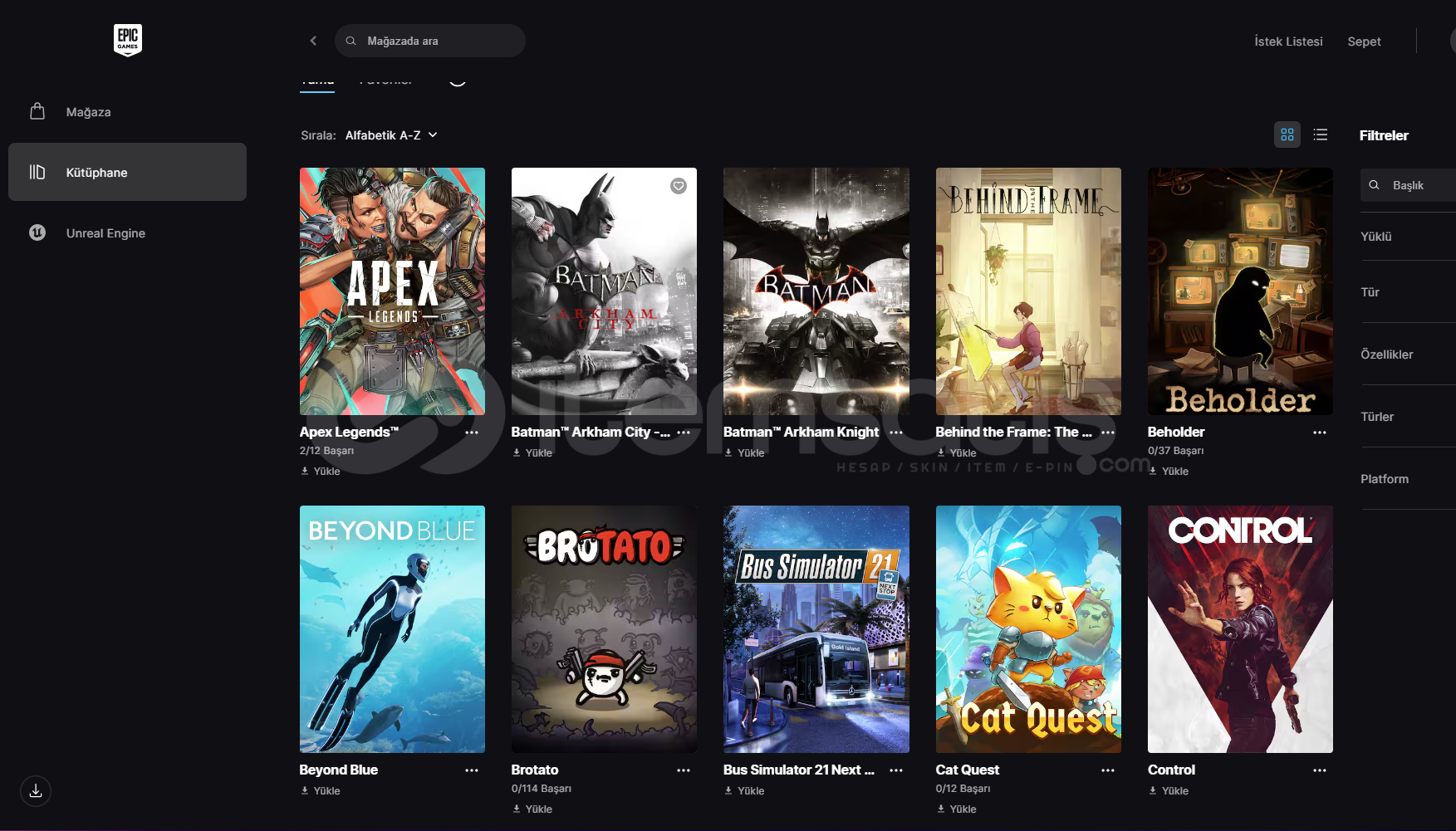Image resolution: width=1456 pixels, height=831 pixels.
Task: Open Batman Arkham City cover thumbnail
Action: click(604, 291)
